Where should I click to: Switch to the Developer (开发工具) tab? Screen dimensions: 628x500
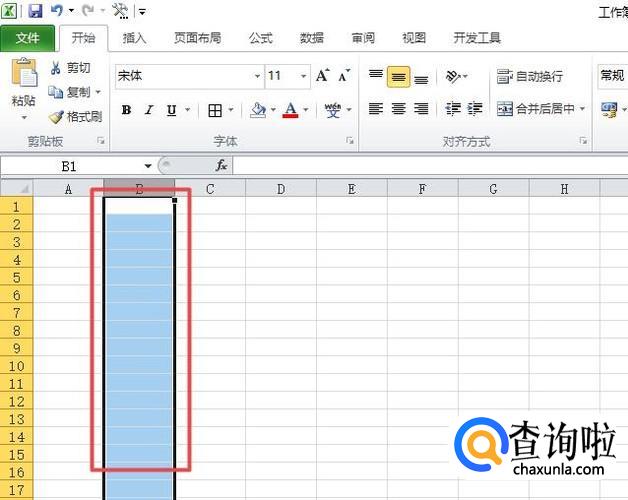[477, 38]
